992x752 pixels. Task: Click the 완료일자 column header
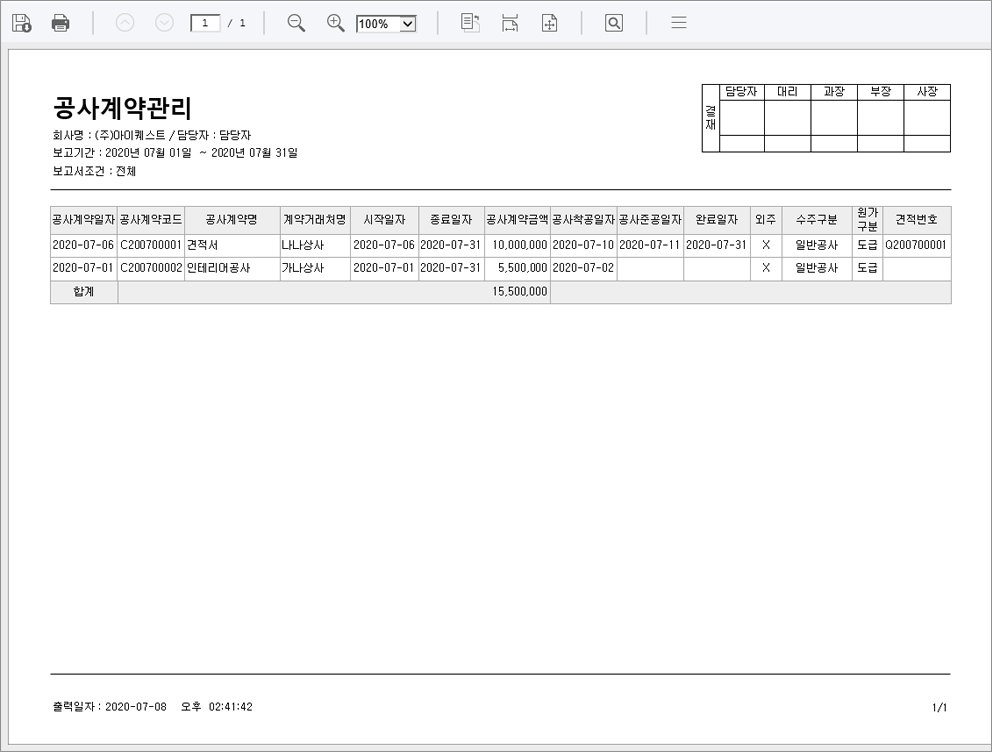[717, 220]
